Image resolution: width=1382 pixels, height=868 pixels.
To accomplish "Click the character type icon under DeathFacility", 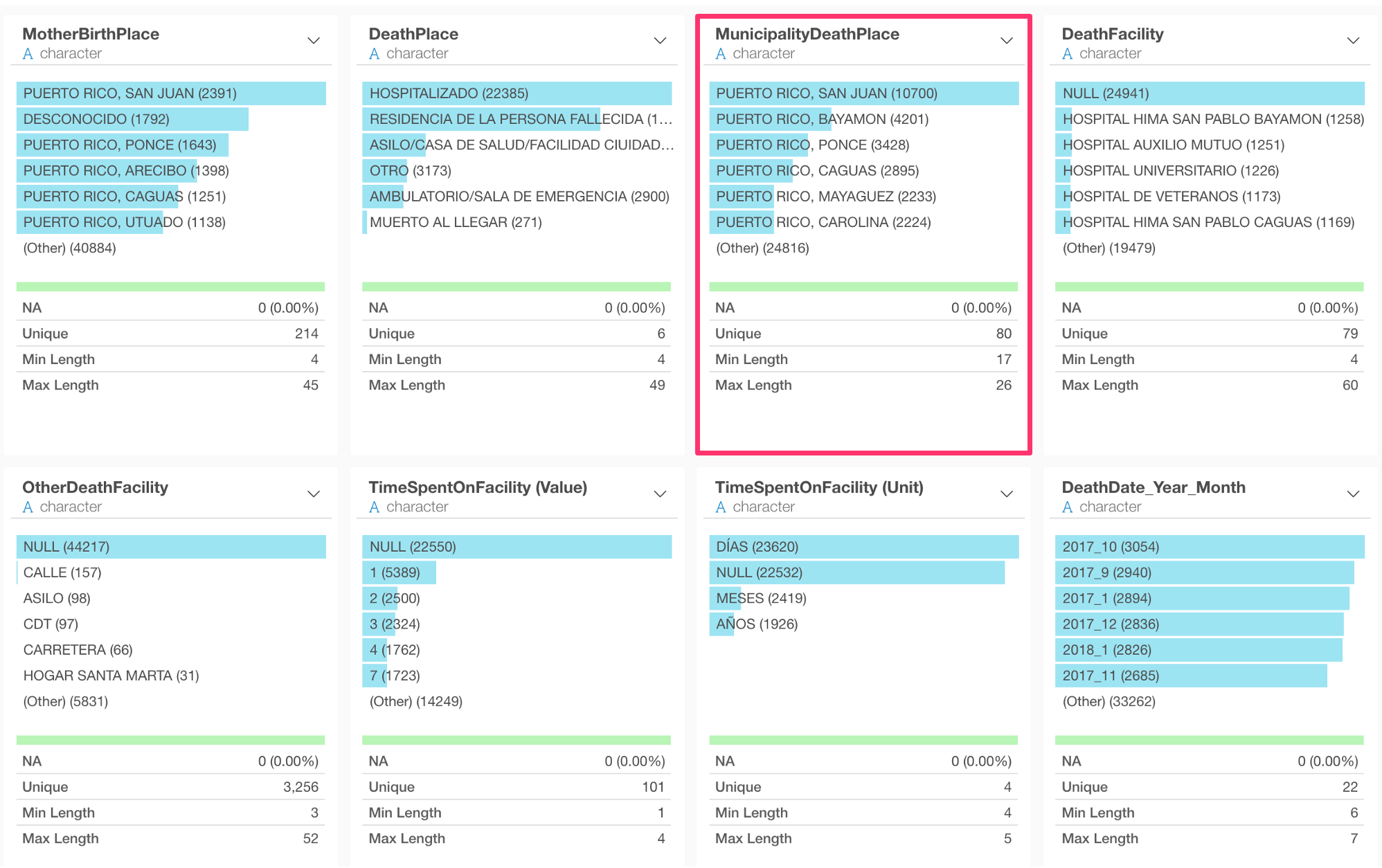I will 1068,53.
